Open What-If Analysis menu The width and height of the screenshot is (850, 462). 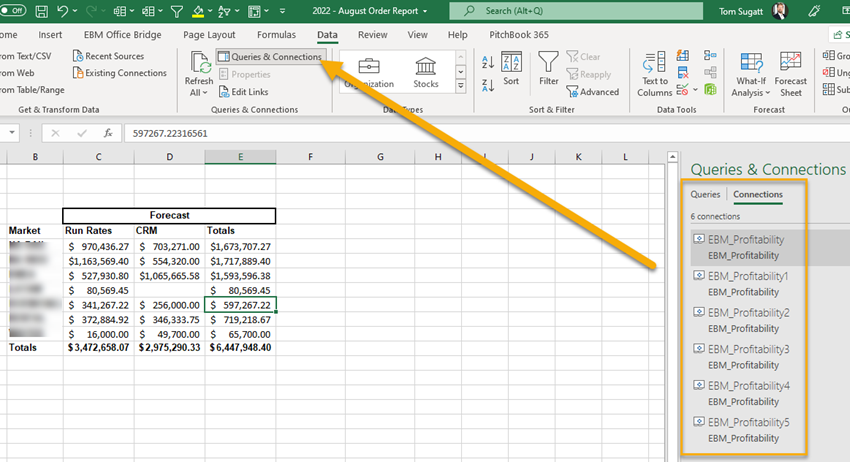click(751, 75)
